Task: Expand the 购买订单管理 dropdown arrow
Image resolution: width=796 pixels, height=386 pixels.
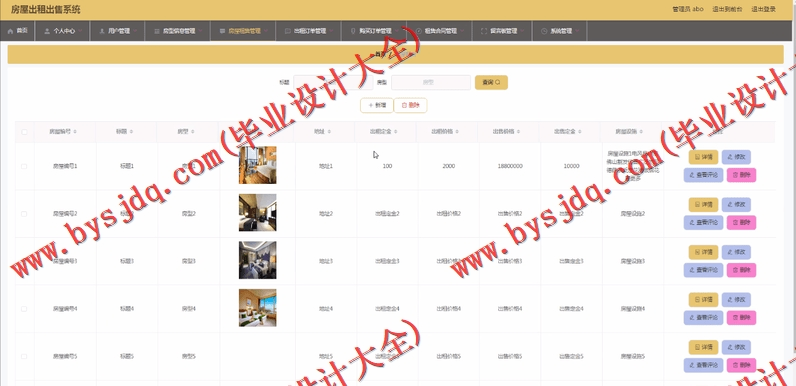Action: click(397, 31)
